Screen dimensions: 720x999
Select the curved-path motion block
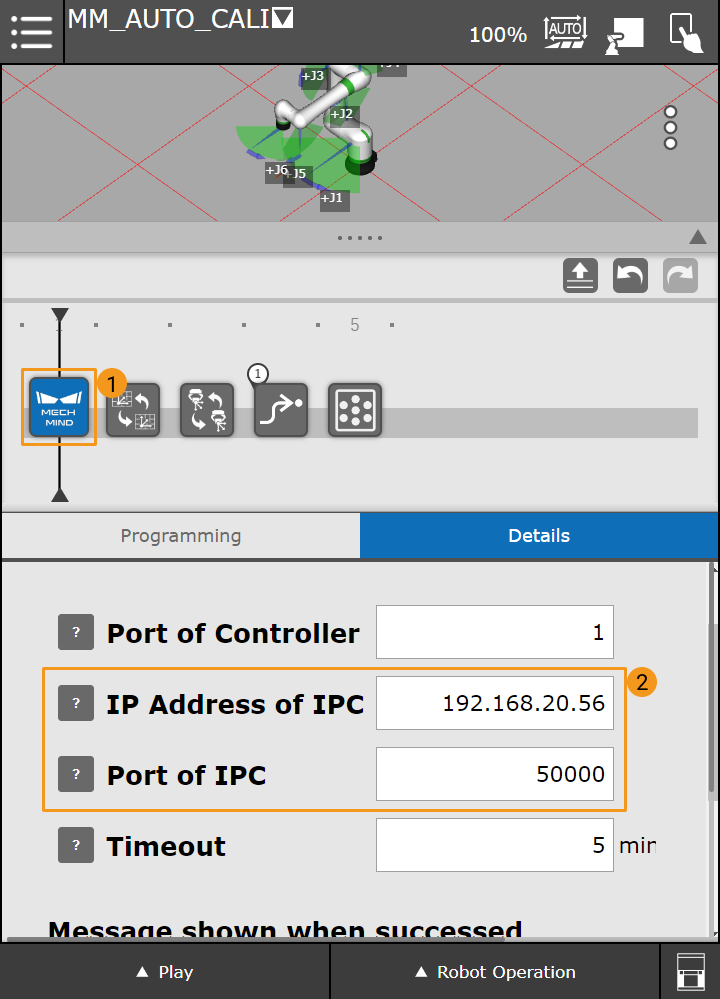[x=281, y=410]
